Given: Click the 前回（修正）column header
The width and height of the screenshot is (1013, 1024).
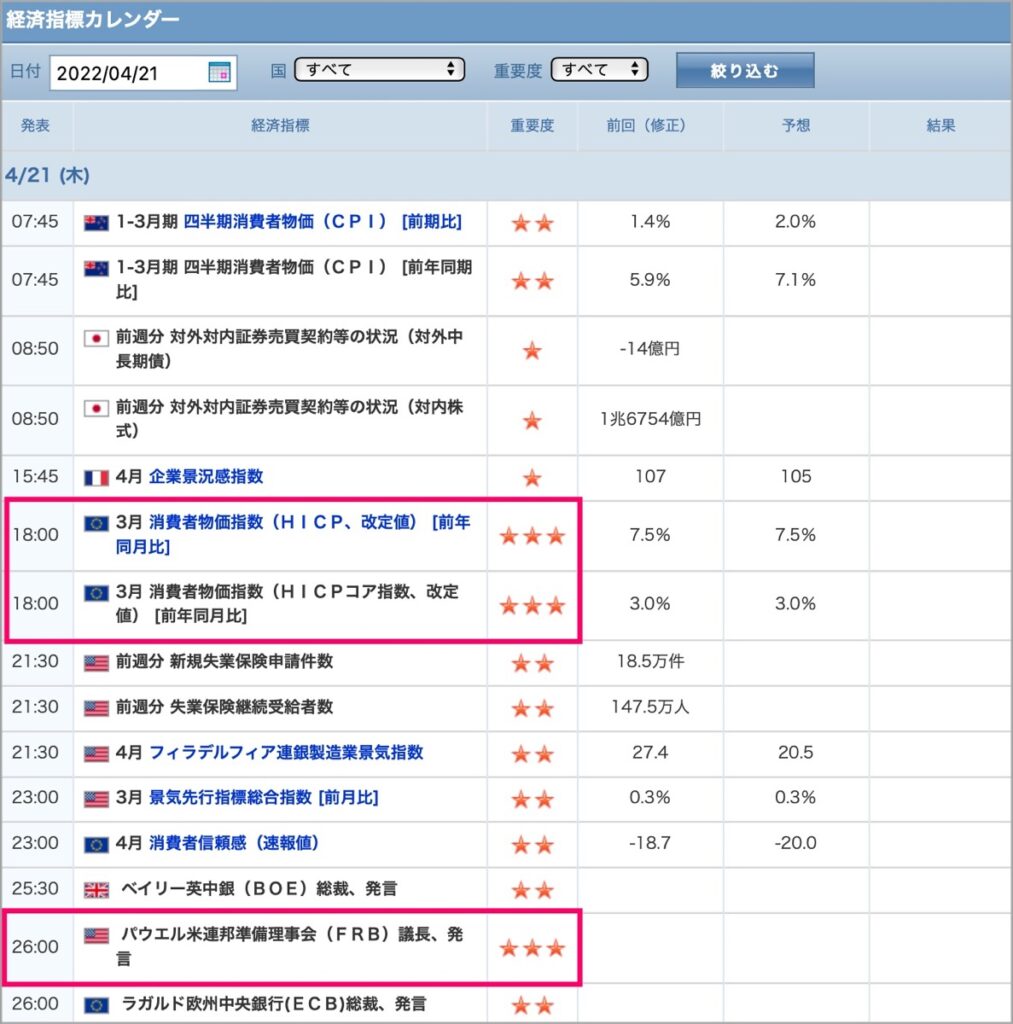Looking at the screenshot, I should click(x=650, y=125).
